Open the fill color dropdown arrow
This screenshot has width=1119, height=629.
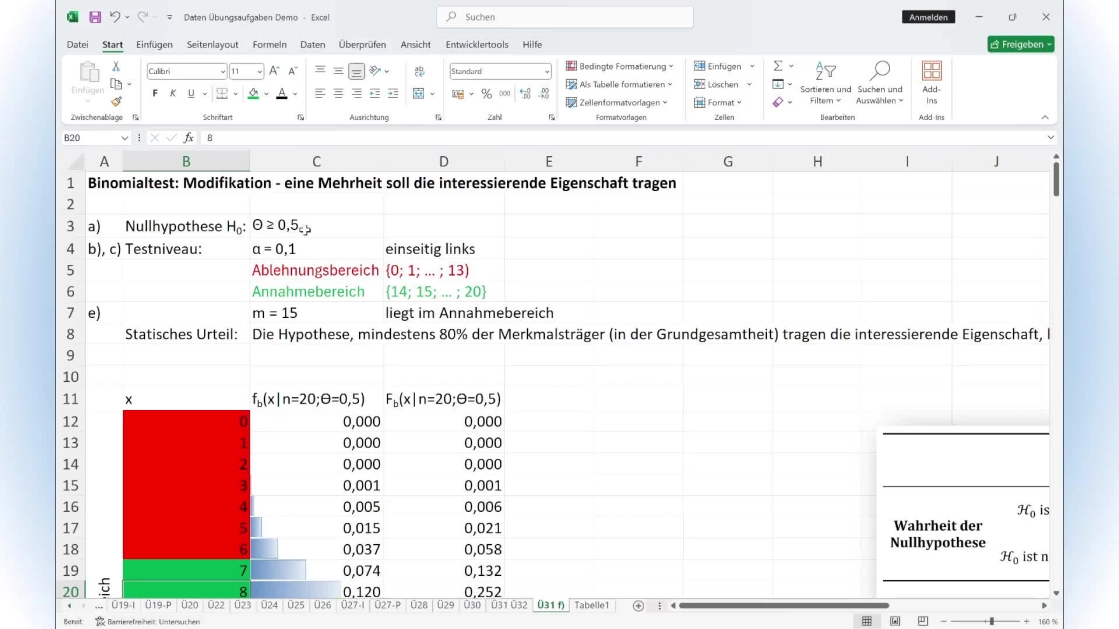266,94
